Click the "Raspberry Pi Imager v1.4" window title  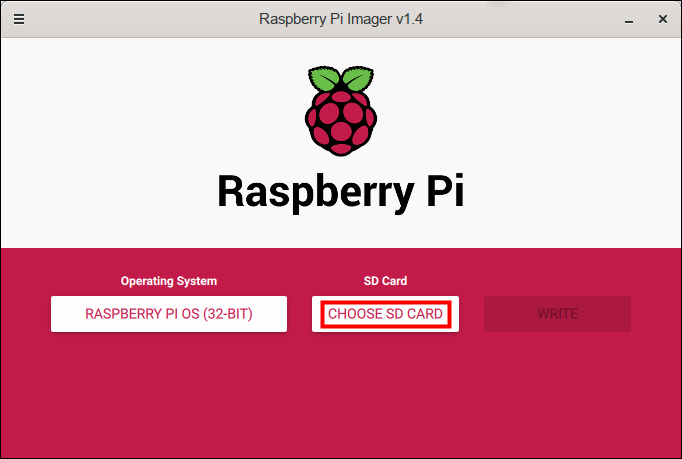[x=340, y=18]
